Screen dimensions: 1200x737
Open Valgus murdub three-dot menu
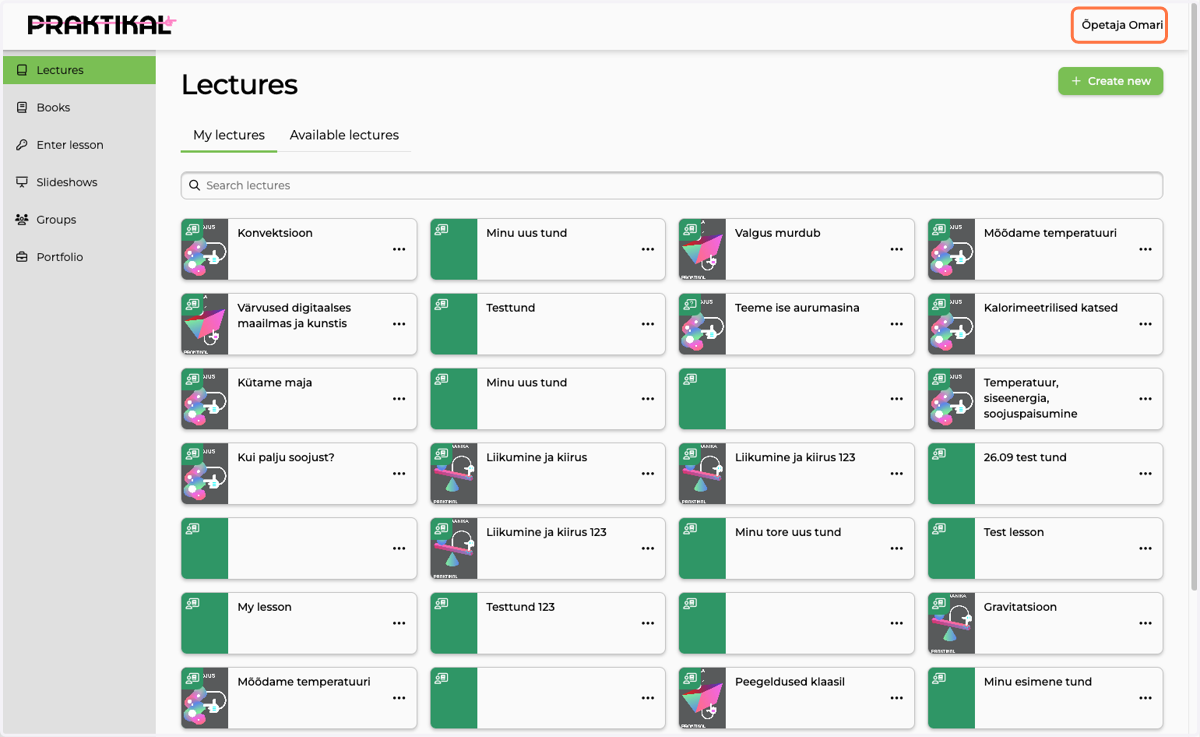click(896, 249)
